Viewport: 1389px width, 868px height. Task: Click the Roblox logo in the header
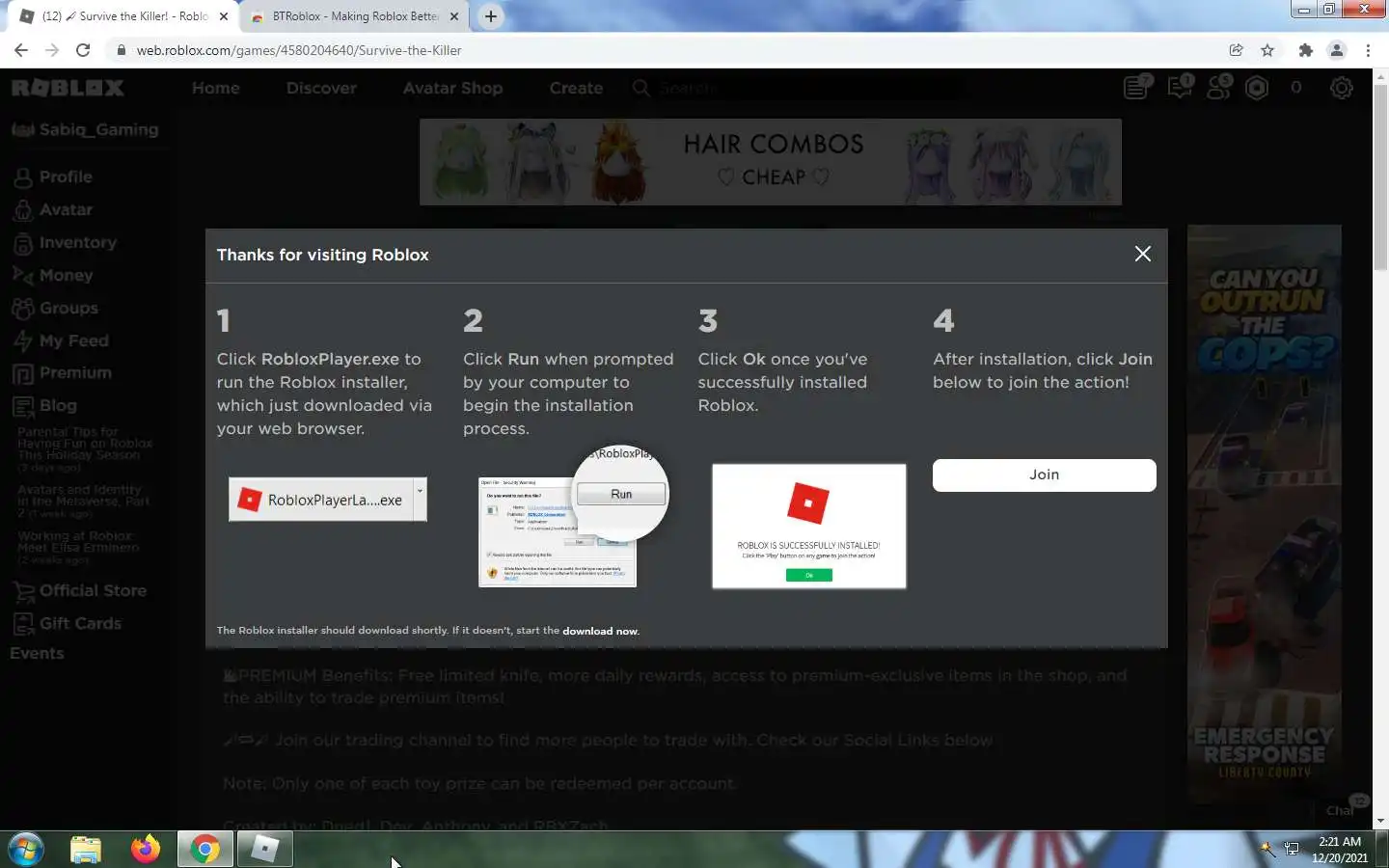[x=68, y=88]
